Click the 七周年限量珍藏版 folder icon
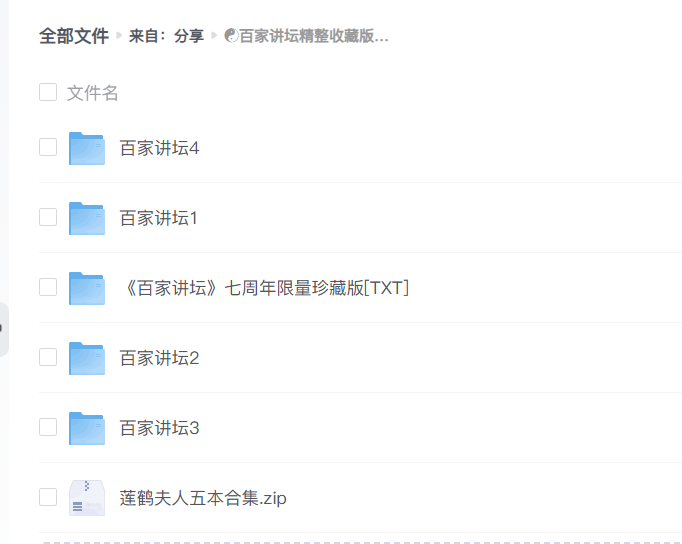Image resolution: width=682 pixels, height=544 pixels. [87, 288]
